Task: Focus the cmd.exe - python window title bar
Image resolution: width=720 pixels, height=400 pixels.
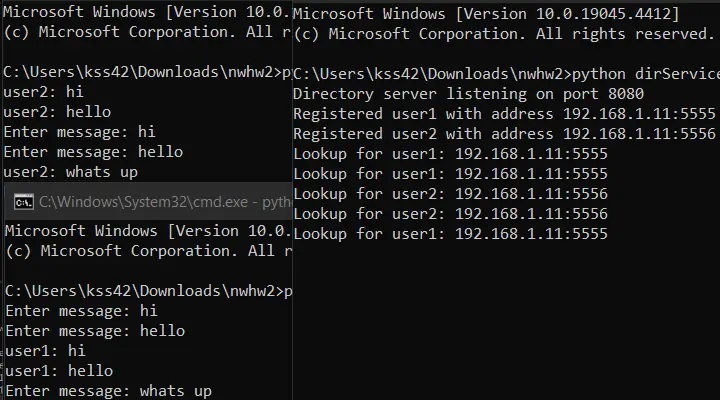Action: pyautogui.click(x=148, y=202)
